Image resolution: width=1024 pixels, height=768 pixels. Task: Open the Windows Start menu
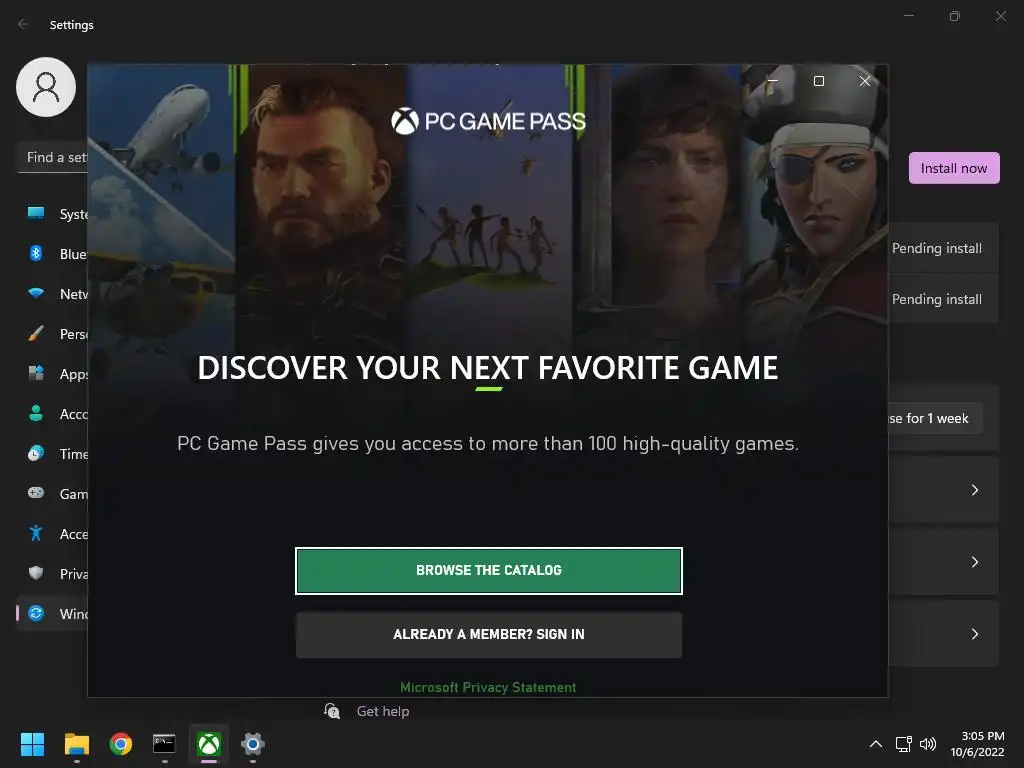click(32, 744)
